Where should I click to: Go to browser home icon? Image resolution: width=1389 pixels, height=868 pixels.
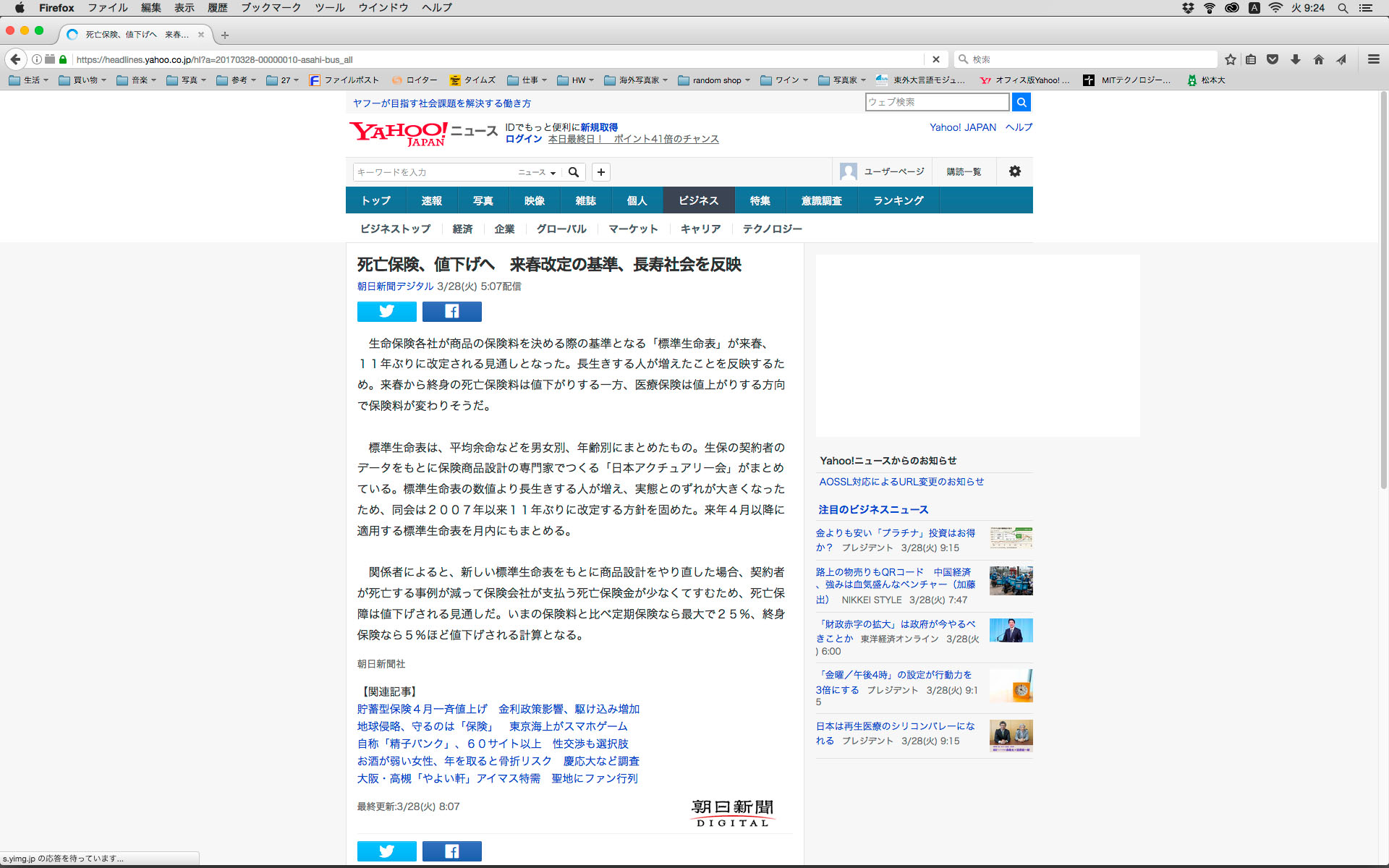(x=1319, y=59)
